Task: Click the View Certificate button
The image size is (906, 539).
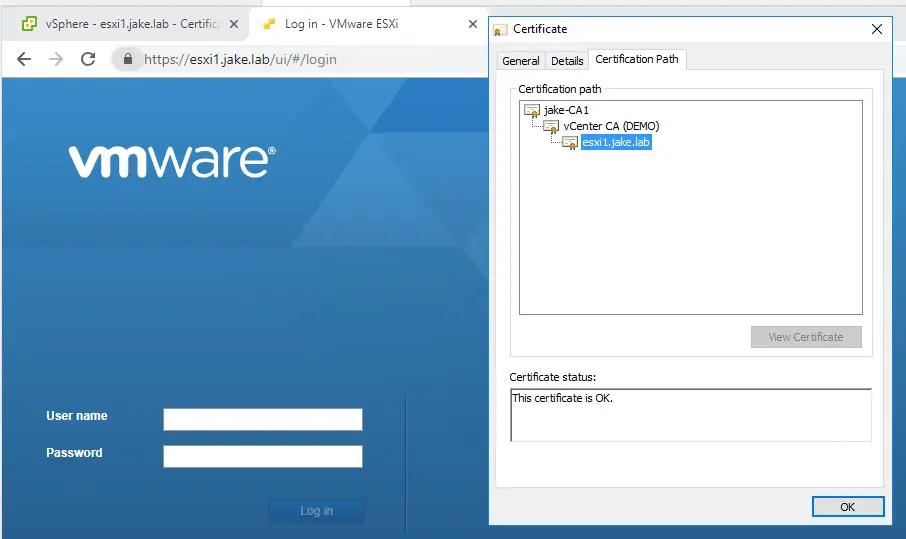Action: 806,337
